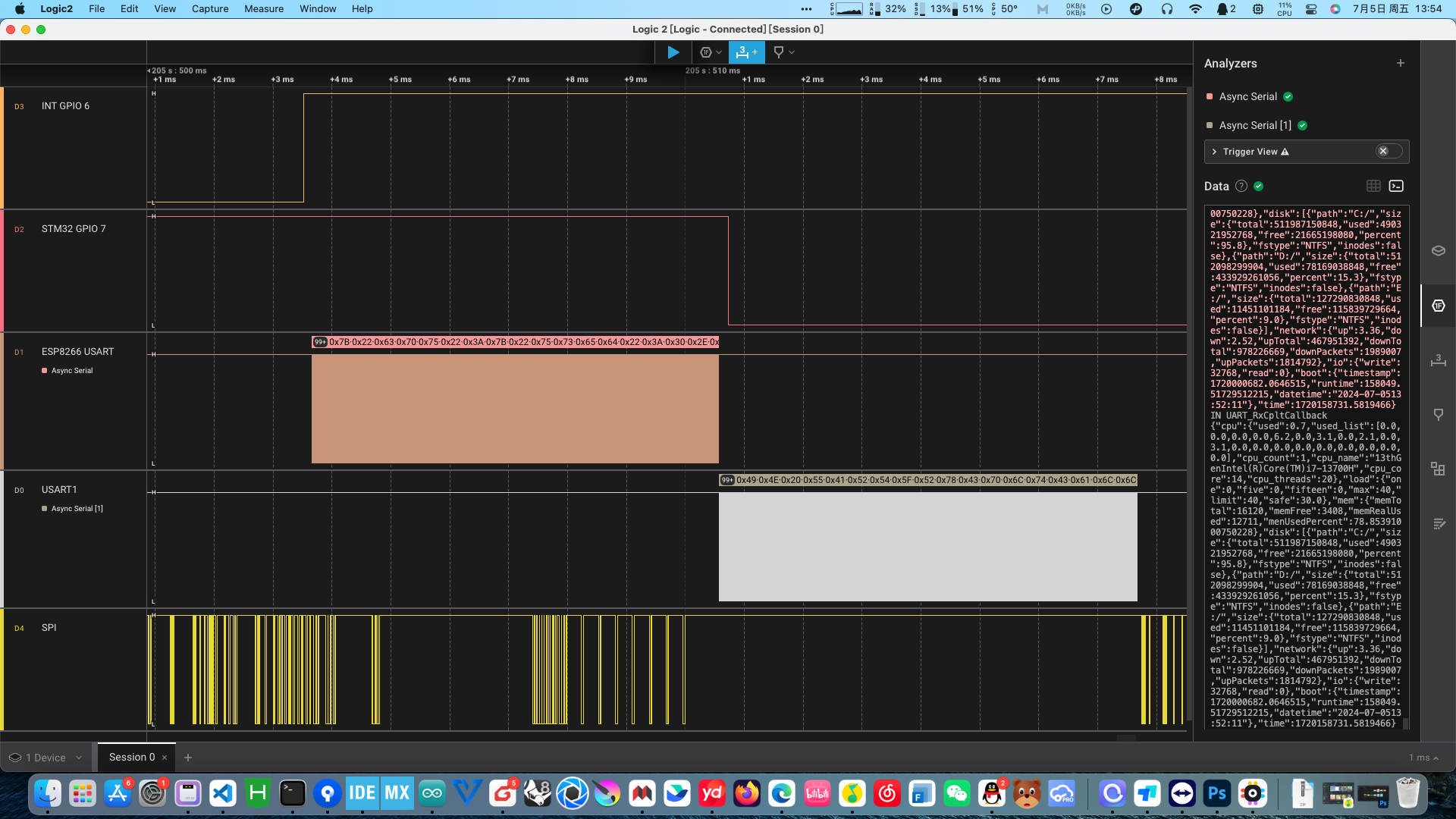Screen dimensions: 1456x819
Task: Open the Extensions sidebar panel icon
Action: pos(1438,469)
